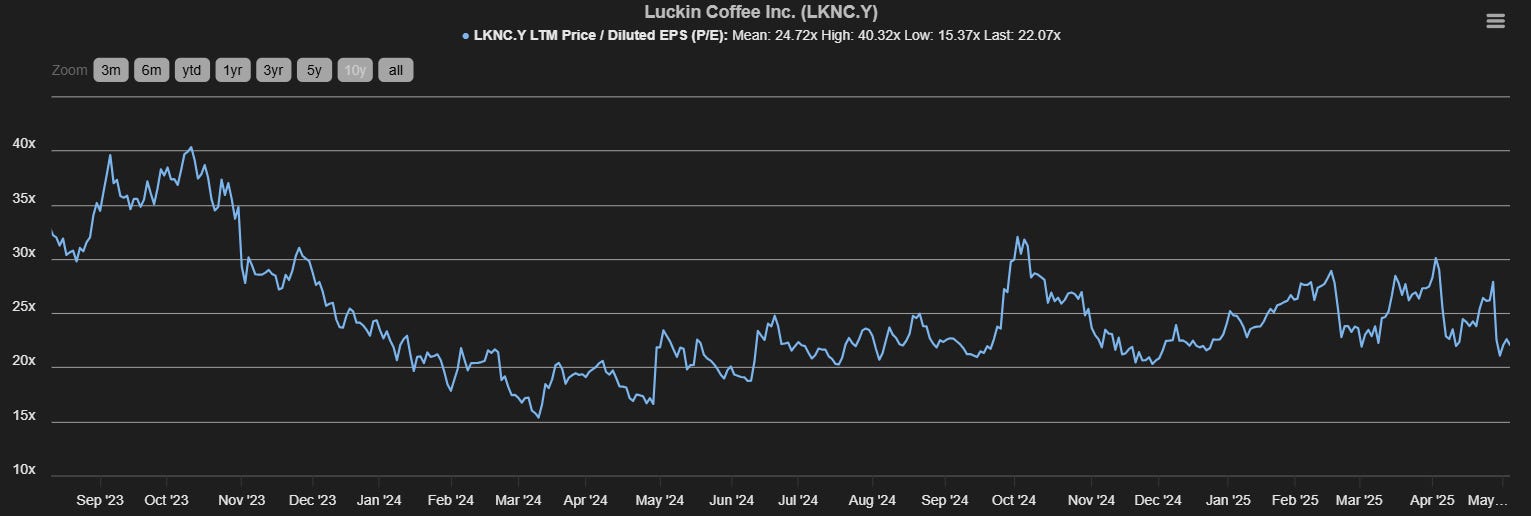
Task: Click the Dec '24 x-axis label
Action: coord(1160,500)
